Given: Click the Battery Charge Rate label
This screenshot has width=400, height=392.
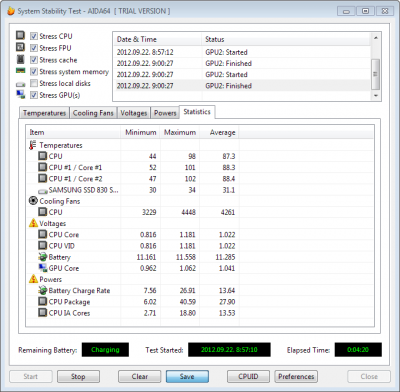Looking at the screenshot, I should tap(79, 291).
